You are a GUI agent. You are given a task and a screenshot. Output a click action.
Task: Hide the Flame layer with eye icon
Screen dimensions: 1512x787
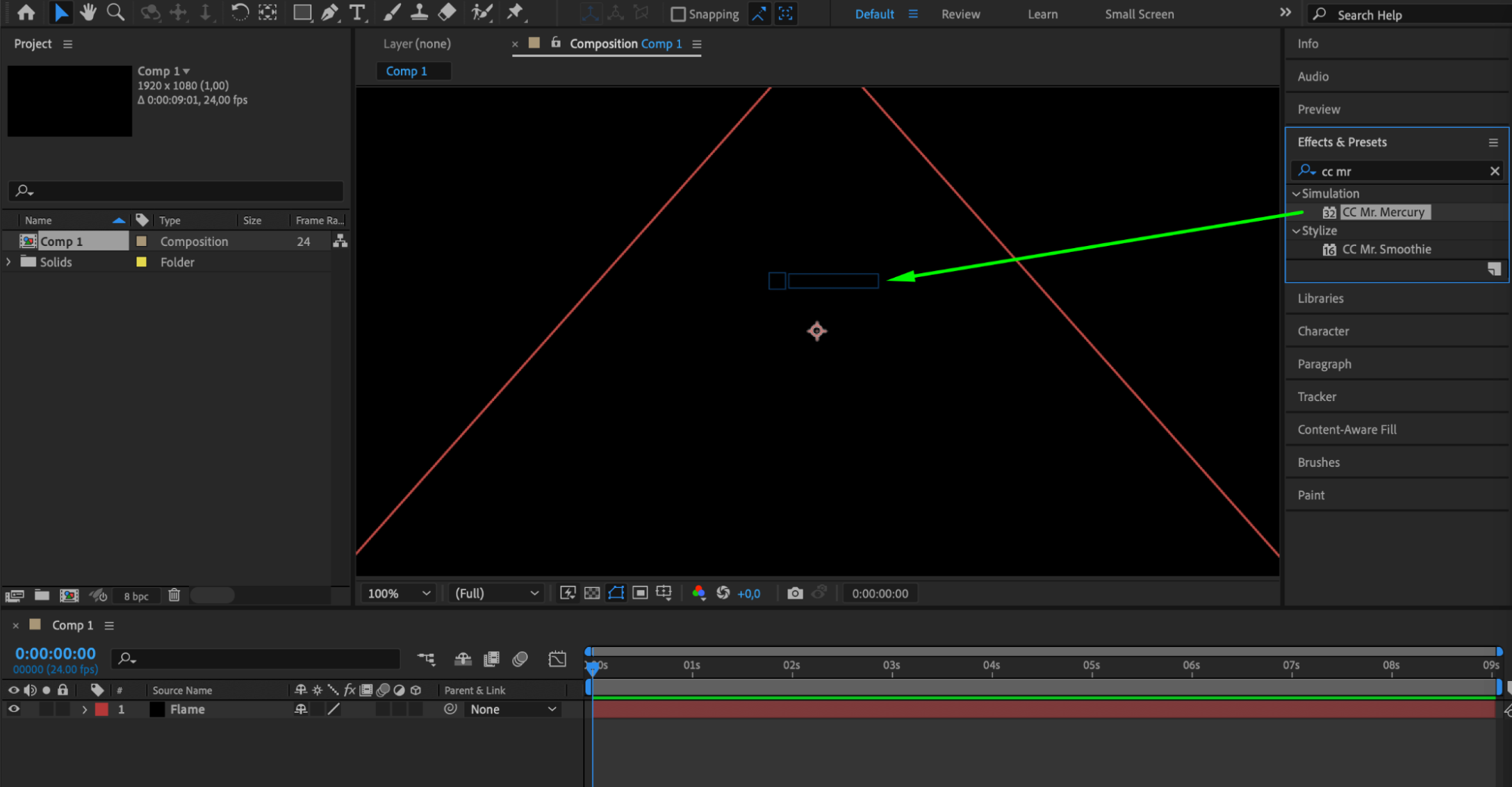14,709
